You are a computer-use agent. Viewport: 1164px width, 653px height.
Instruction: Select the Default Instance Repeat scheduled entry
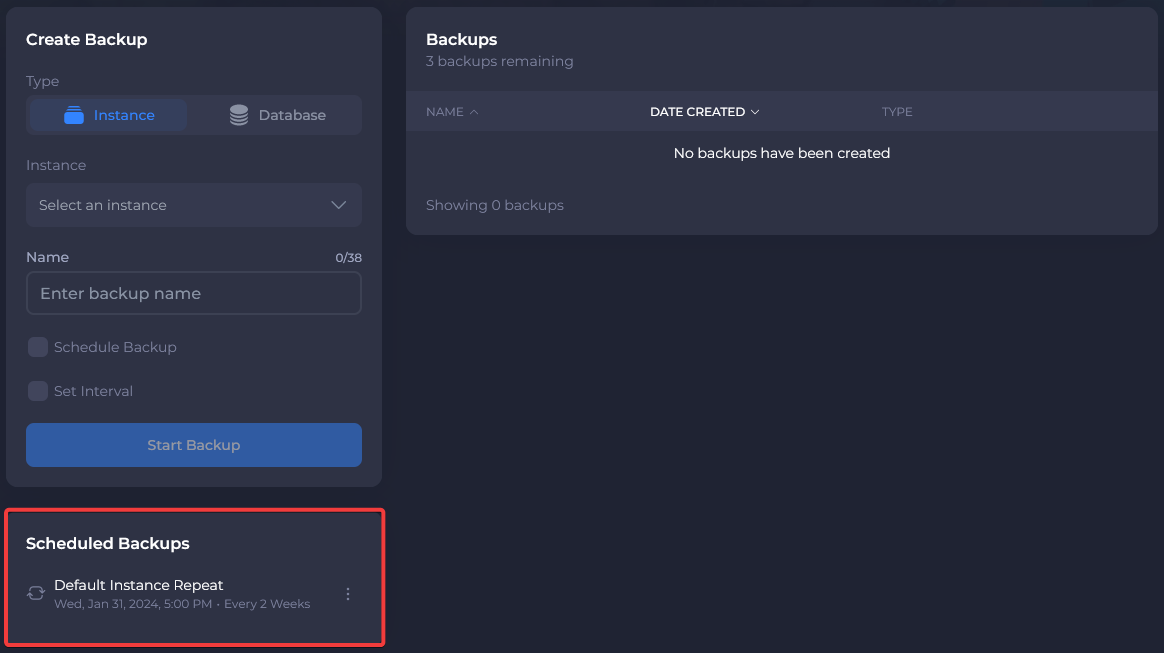(138, 585)
